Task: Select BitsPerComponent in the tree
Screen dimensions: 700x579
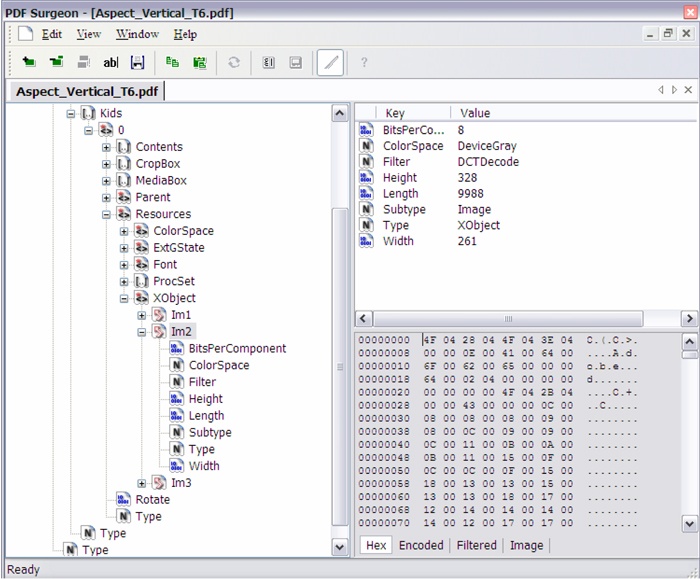Action: (236, 348)
